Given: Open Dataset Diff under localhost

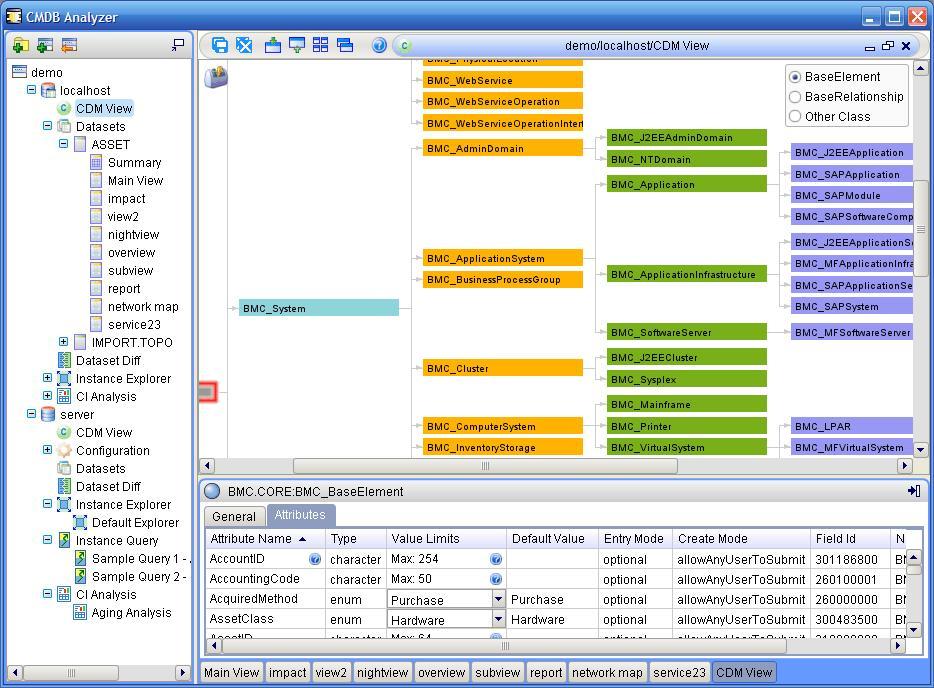Looking at the screenshot, I should point(108,360).
